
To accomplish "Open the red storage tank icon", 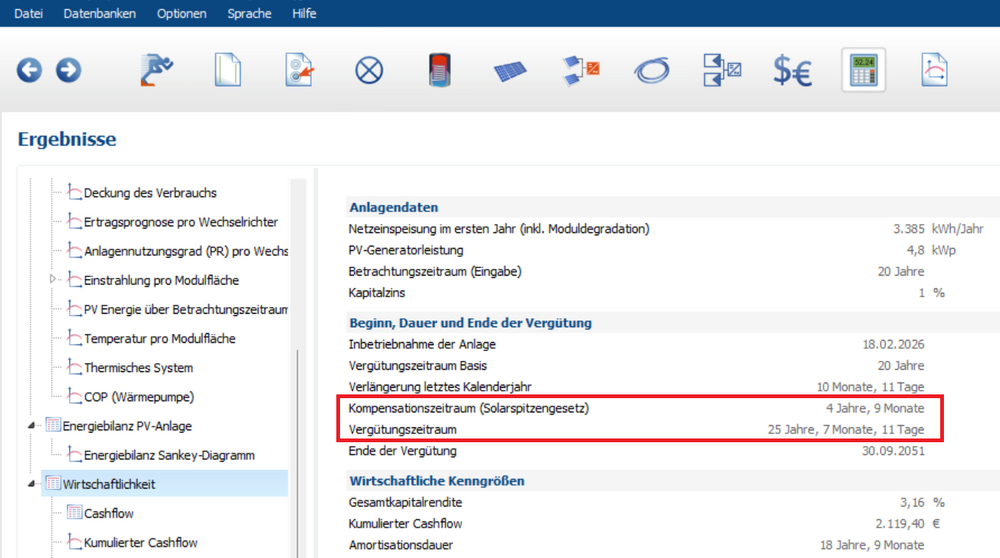I will pyautogui.click(x=440, y=70).
